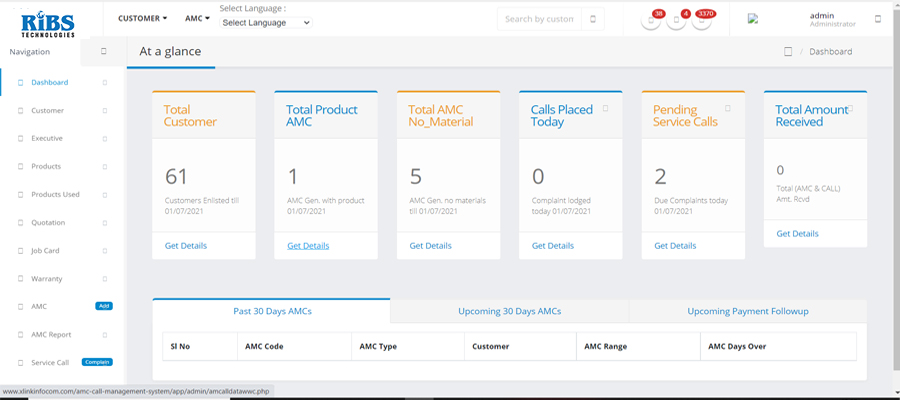Click the admin profile picture
Screen dimensions: 900x400
tap(753, 18)
